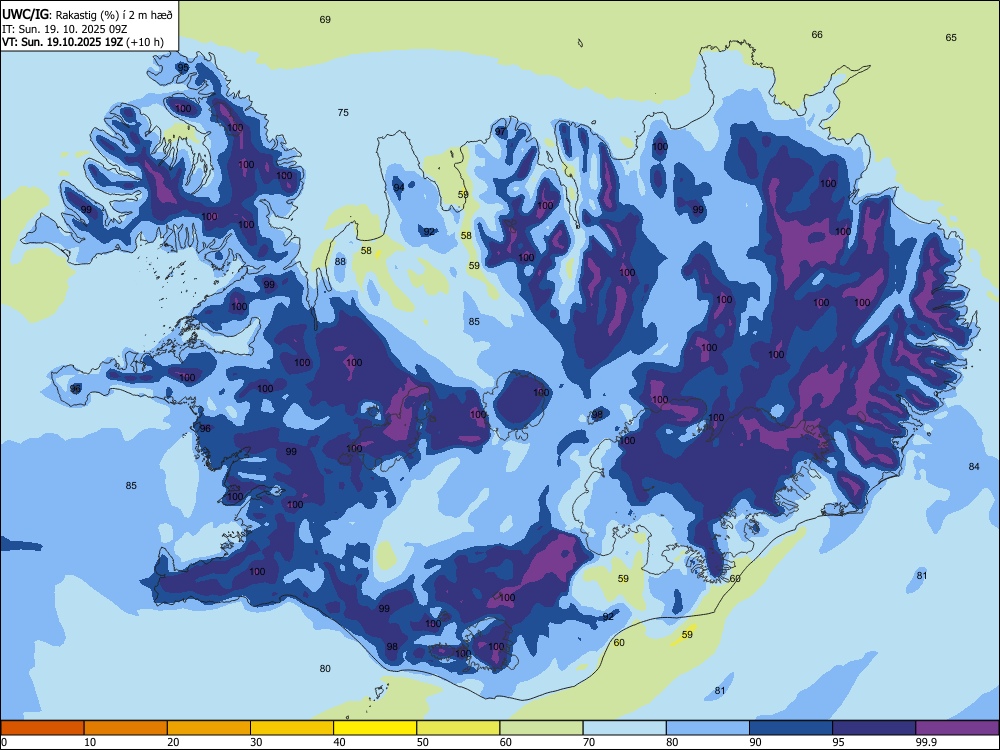Screen dimensions: 1000x750
Task: Click the legend tick label 70
Action: click(x=589, y=742)
